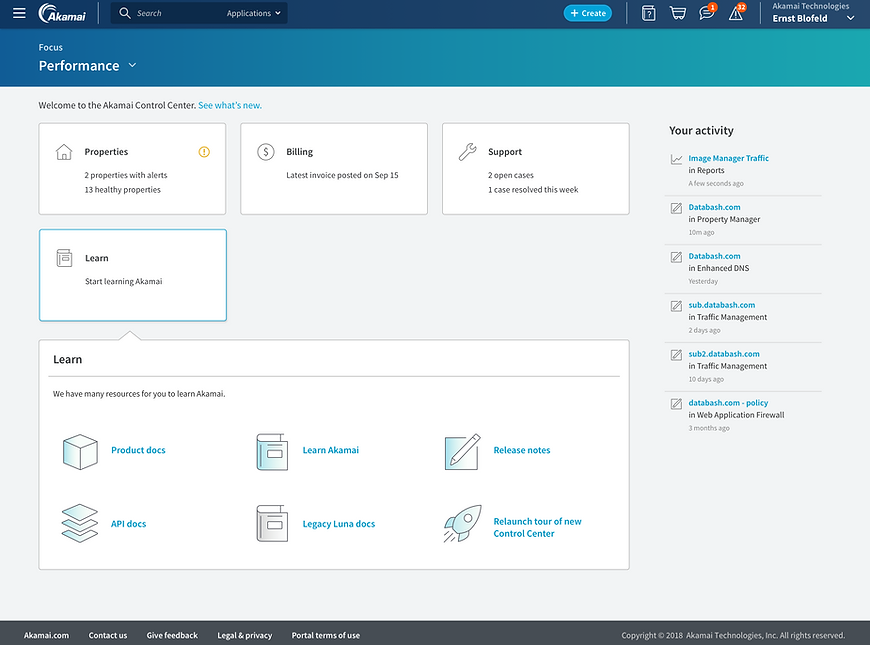Select the Billing card

tap(334, 169)
